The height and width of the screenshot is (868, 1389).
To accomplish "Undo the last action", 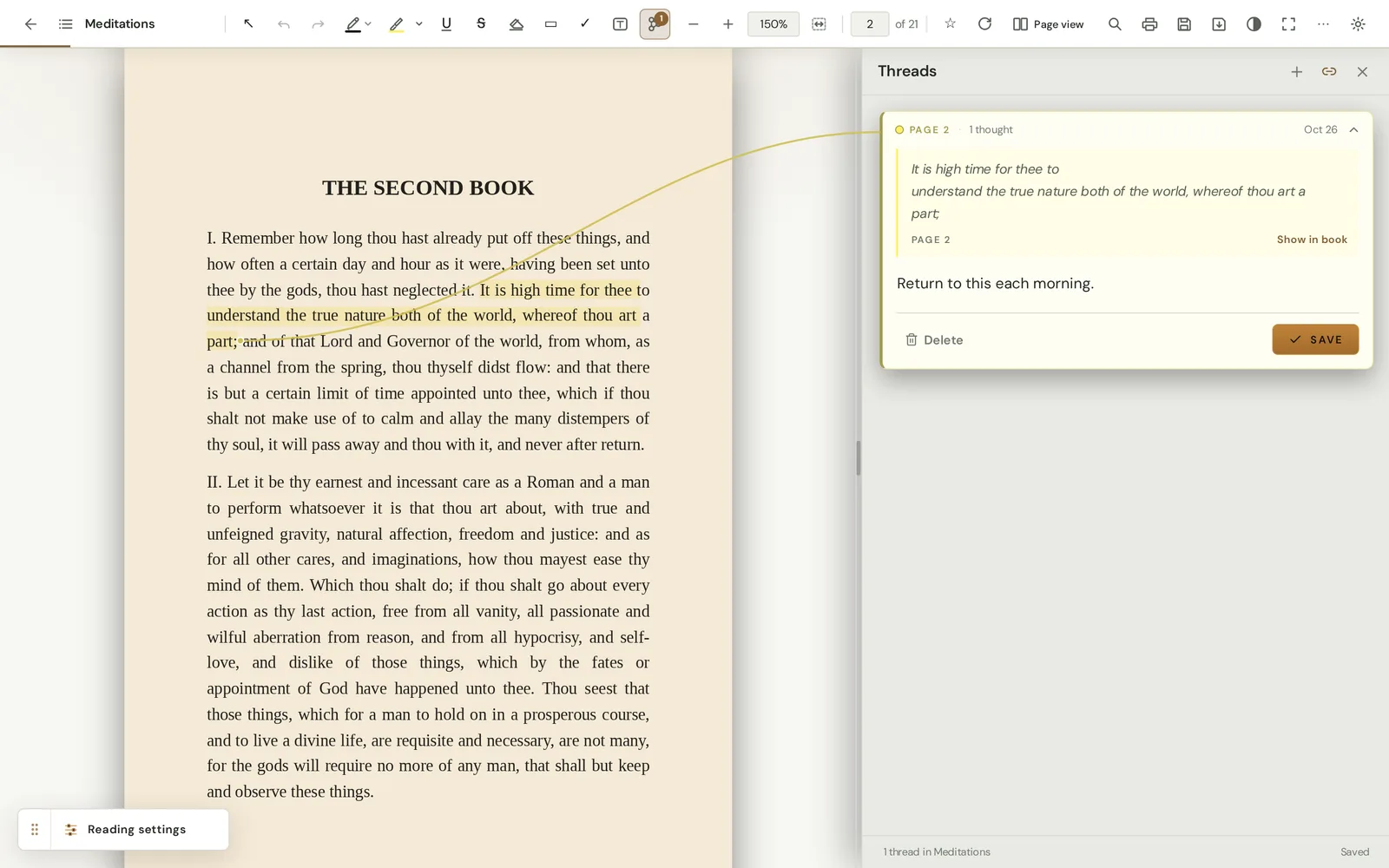I will point(283,24).
